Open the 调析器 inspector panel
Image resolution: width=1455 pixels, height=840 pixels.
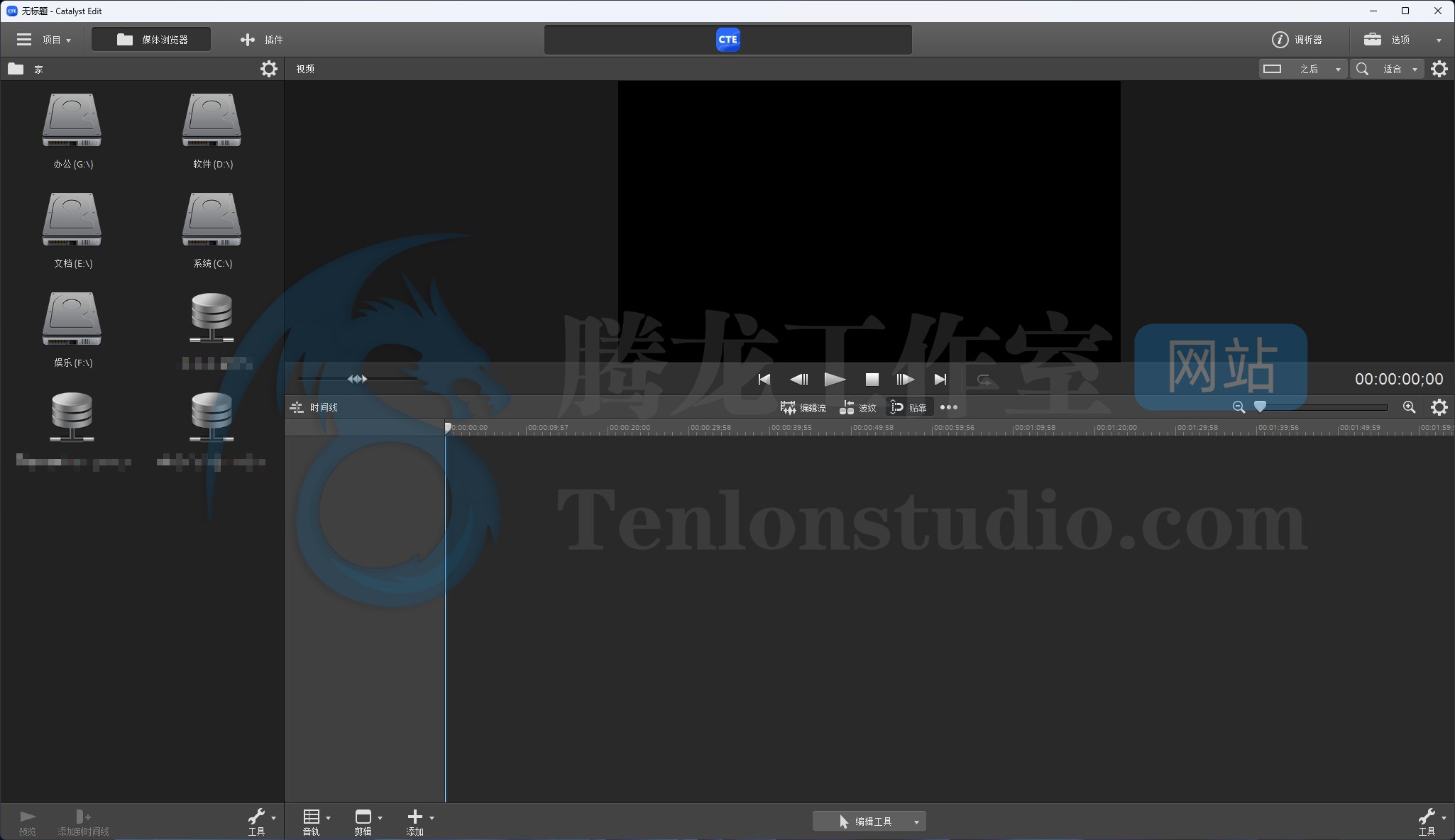(x=1297, y=40)
